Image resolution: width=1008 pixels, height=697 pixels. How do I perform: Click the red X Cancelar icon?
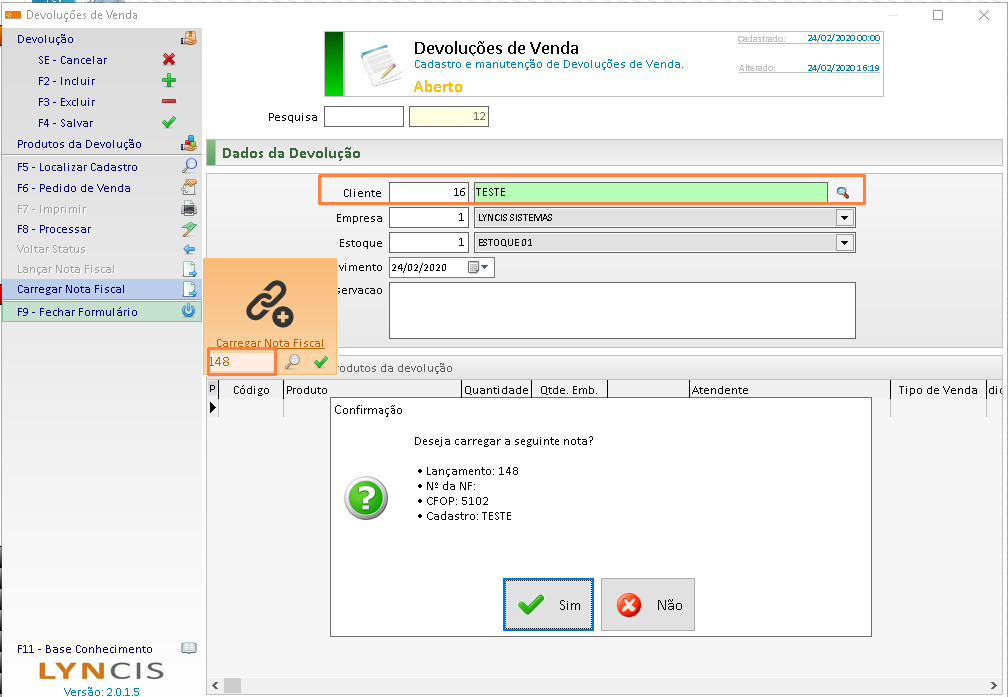pyautogui.click(x=169, y=60)
